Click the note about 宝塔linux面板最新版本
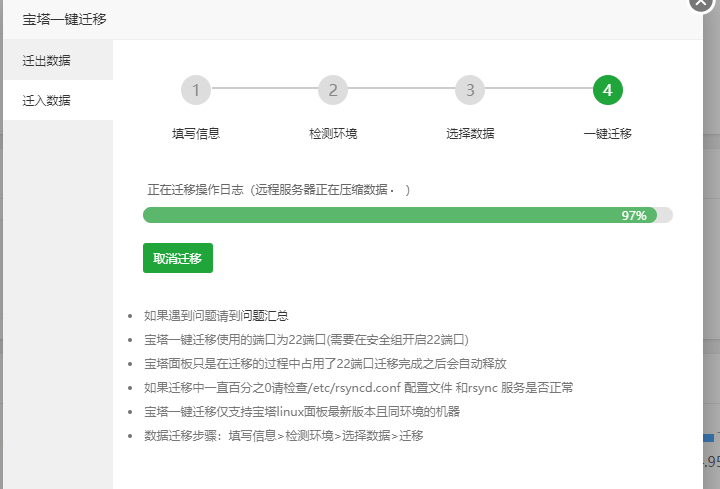 (302, 411)
